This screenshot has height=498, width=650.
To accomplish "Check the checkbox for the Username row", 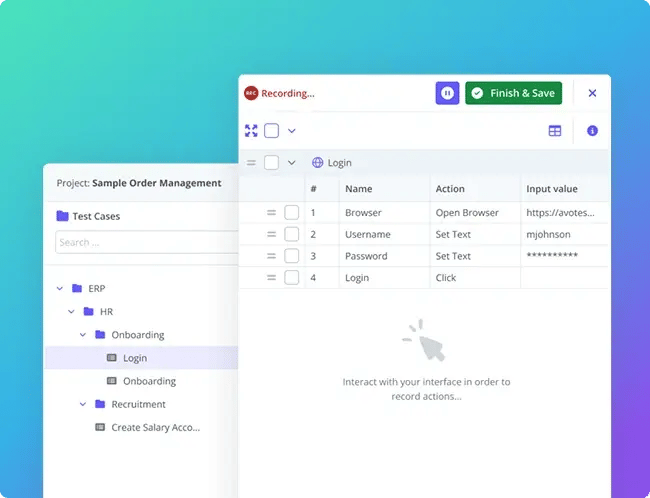I will tap(292, 234).
